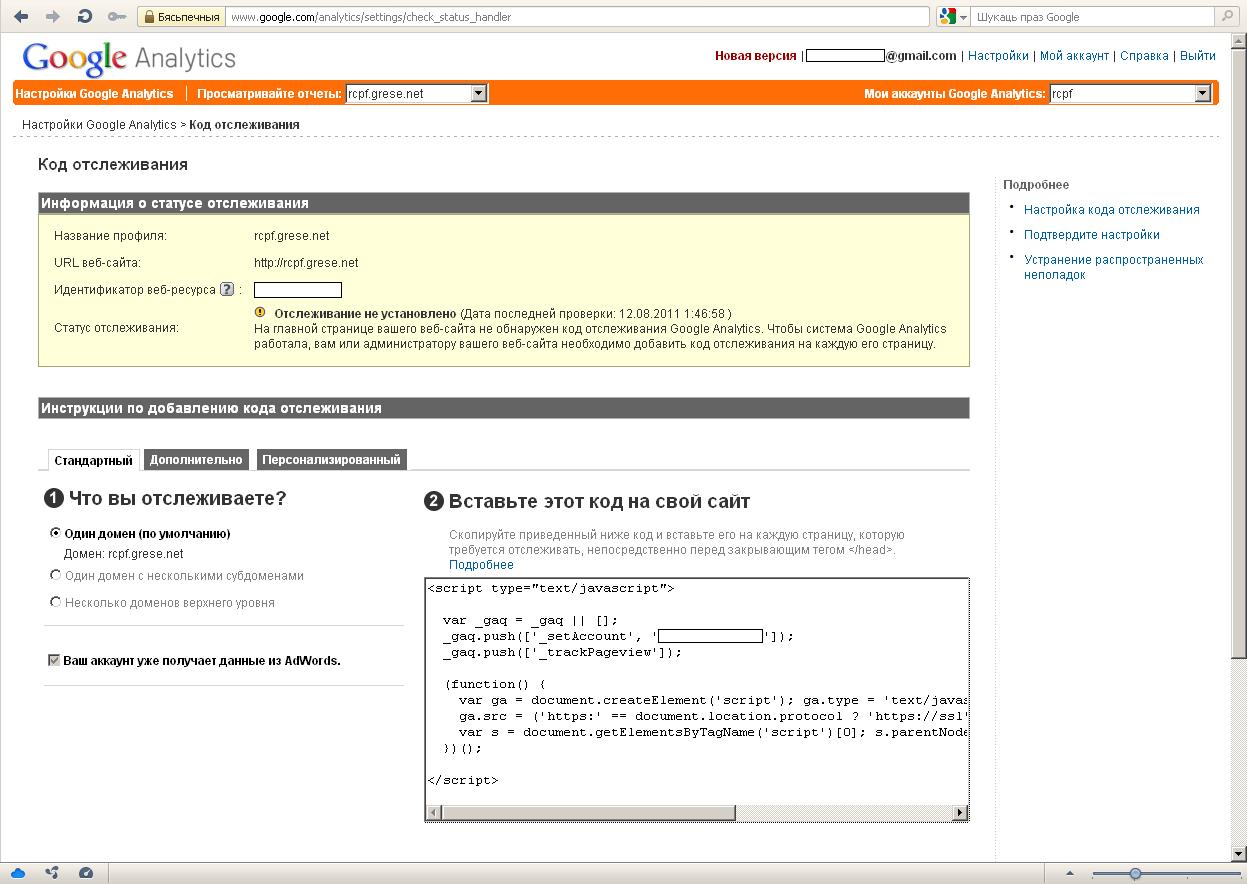Click the page vertical scrollbar up arrow
The height and width of the screenshot is (884, 1248).
tap(1239, 40)
